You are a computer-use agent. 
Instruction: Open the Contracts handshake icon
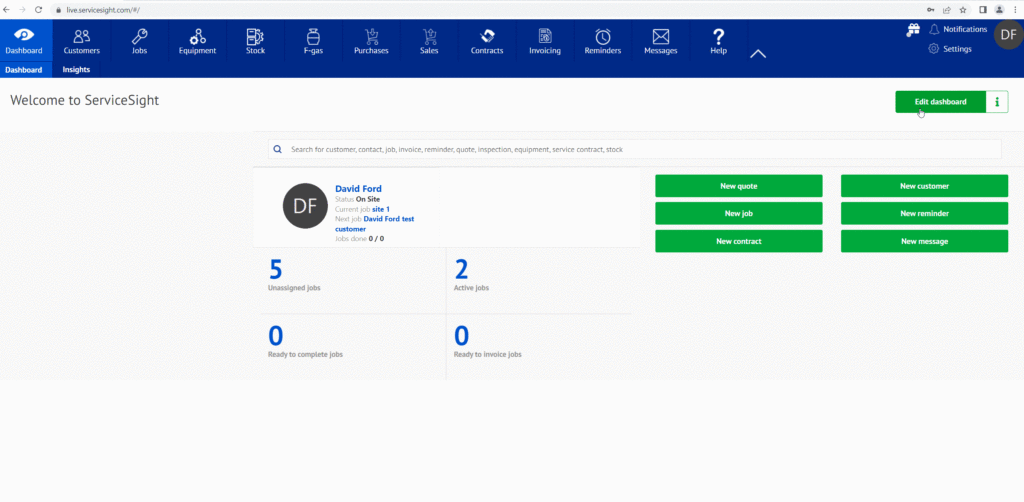click(487, 36)
